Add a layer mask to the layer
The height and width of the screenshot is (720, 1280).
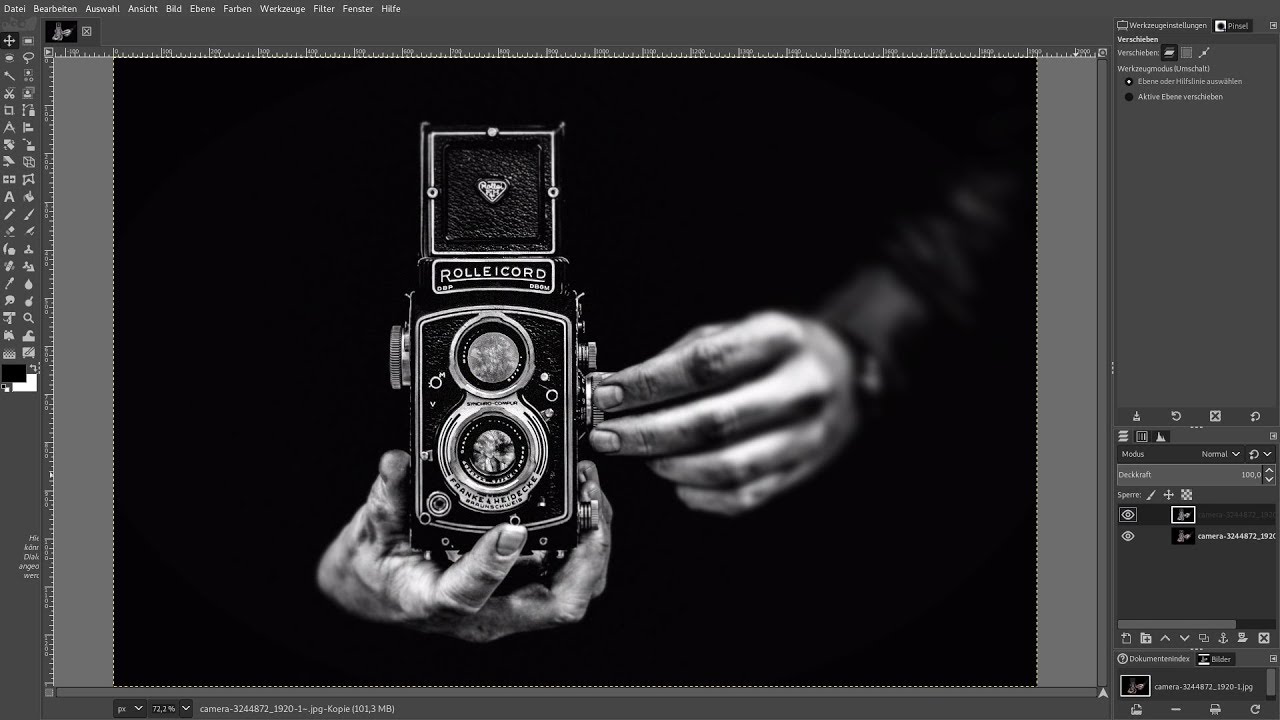tap(1242, 639)
